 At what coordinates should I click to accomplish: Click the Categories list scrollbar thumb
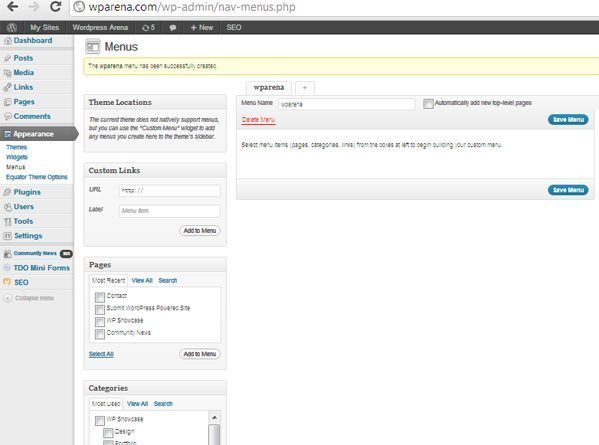point(214,435)
